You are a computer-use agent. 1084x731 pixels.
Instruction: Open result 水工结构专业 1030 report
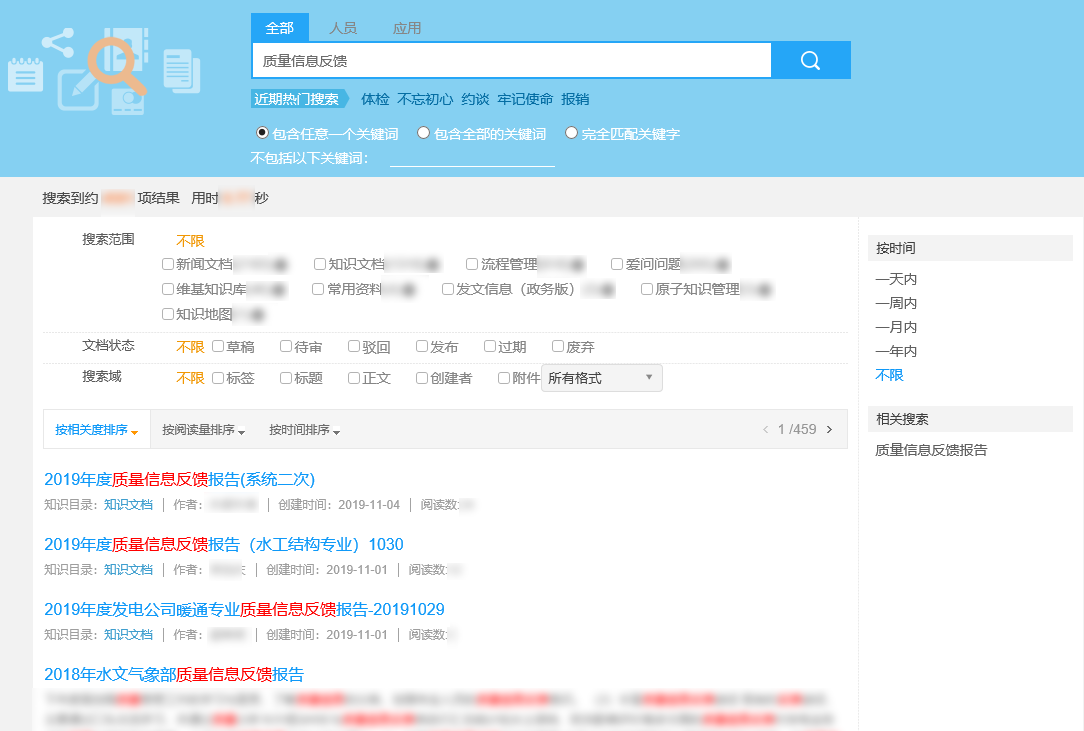tap(223, 544)
